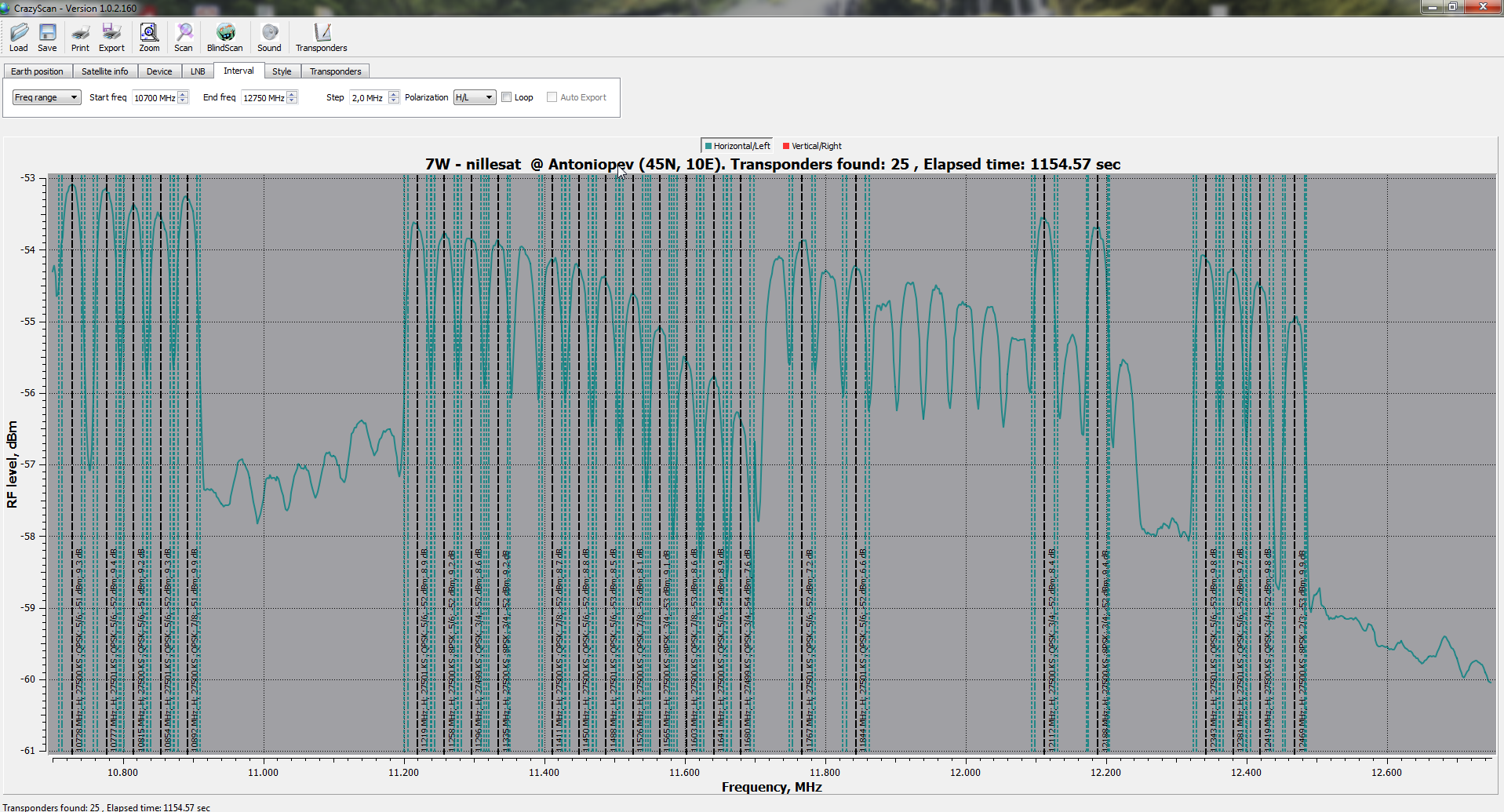Open the Freq range dropdown

(47, 97)
